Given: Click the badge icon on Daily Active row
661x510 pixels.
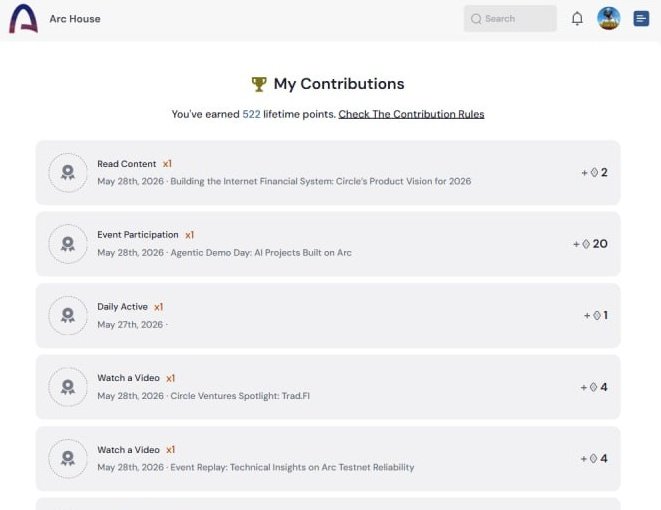Looking at the screenshot, I should point(68,316).
